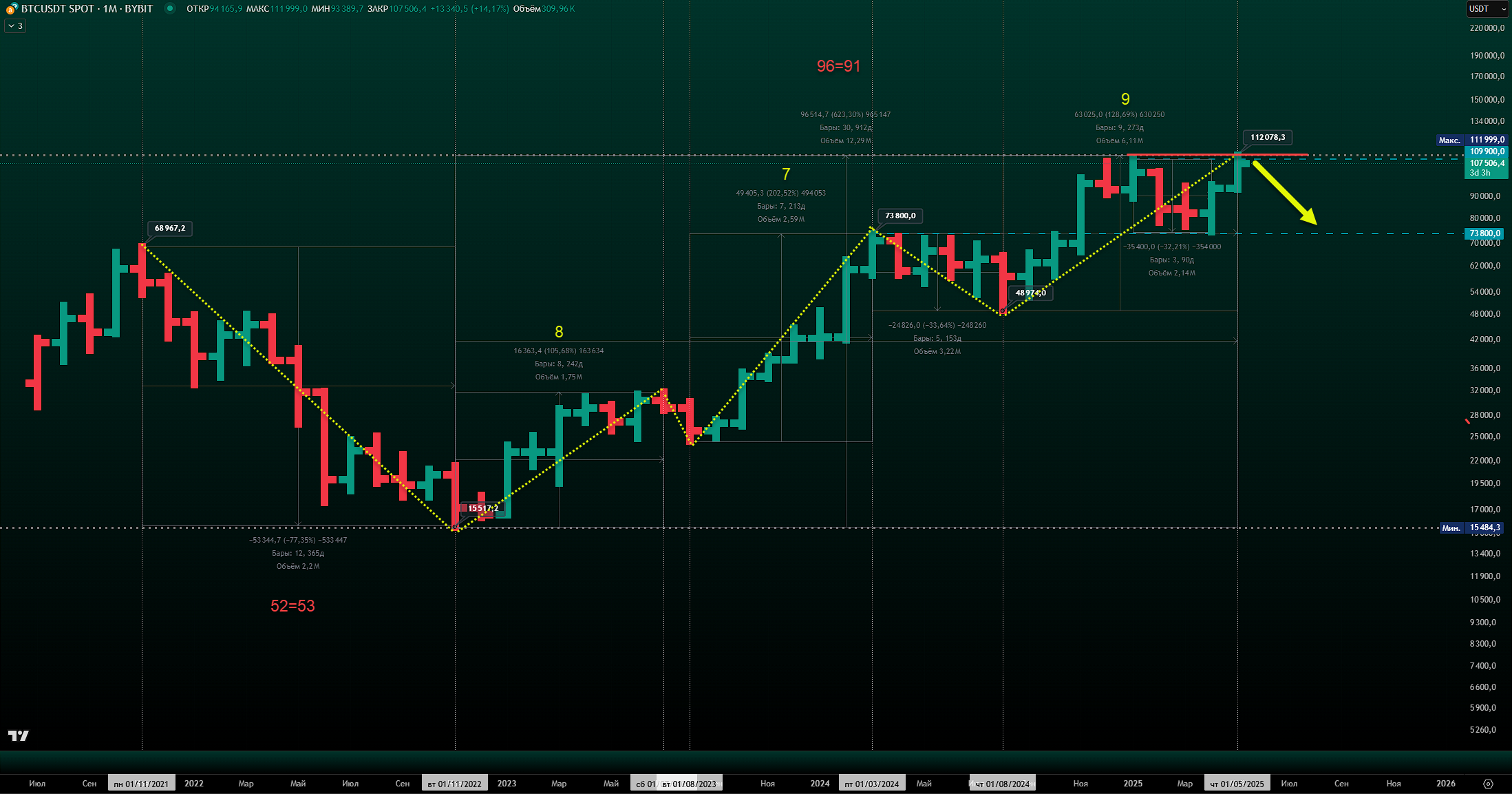Click the 73 800,0 teal axis price label
The image size is (1512, 794).
(x=1486, y=233)
